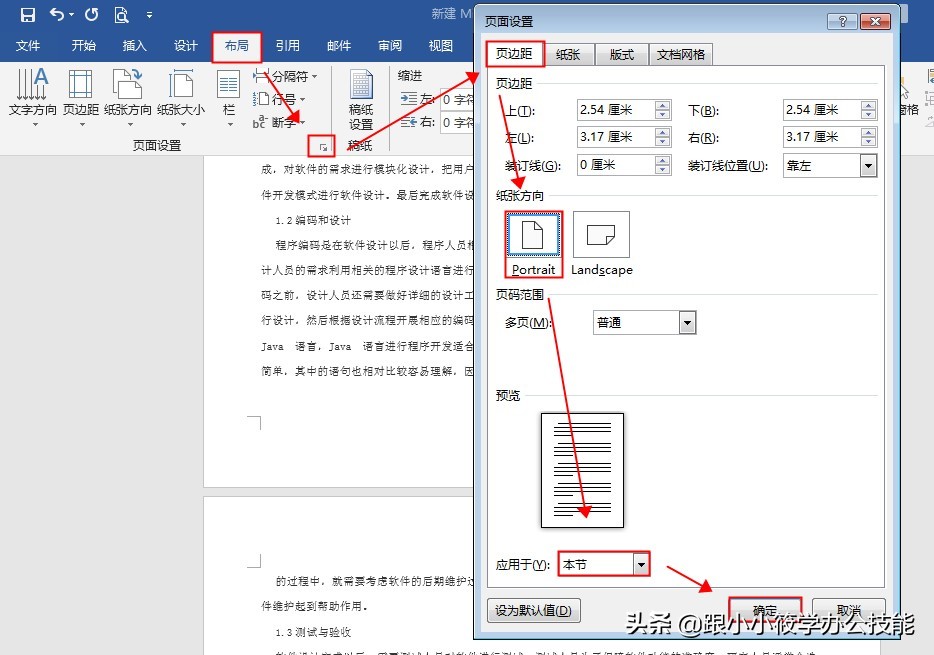Click the 下(B) margin spinner arrows
Screen dimensions: 934x655
click(x=868, y=110)
